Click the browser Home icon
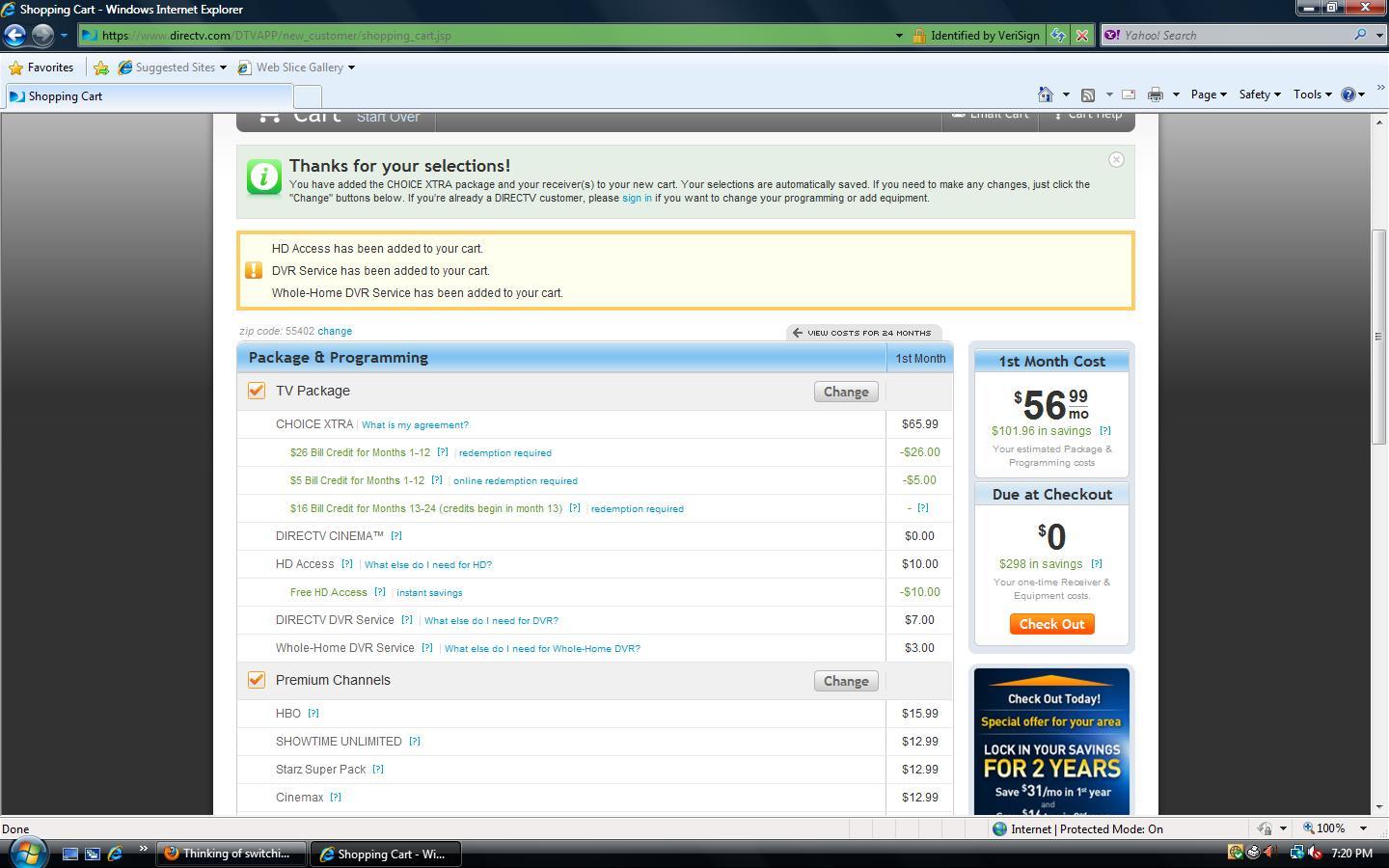1389x868 pixels. point(1045,95)
